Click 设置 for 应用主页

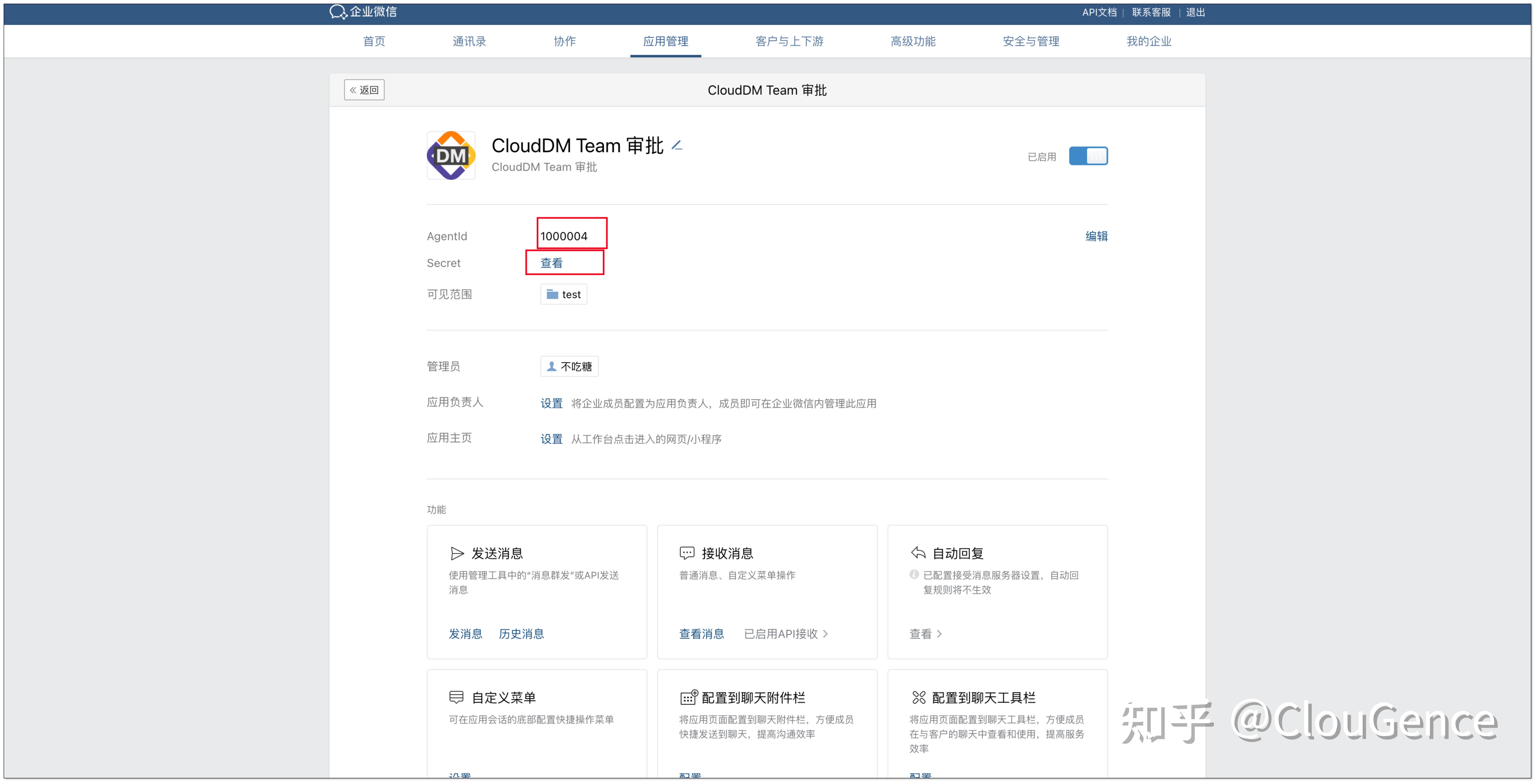coord(551,439)
